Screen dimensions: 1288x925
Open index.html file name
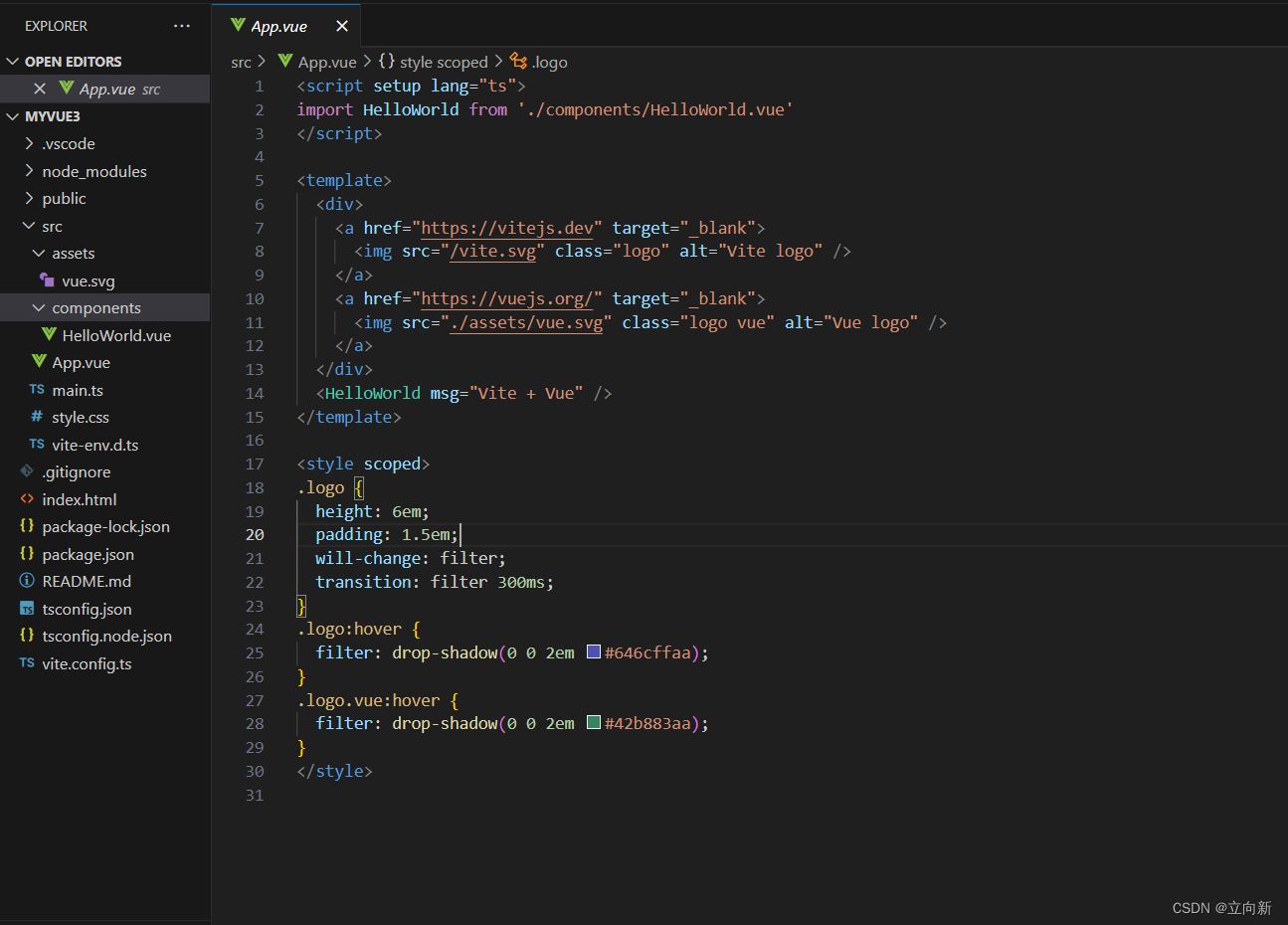coord(80,500)
